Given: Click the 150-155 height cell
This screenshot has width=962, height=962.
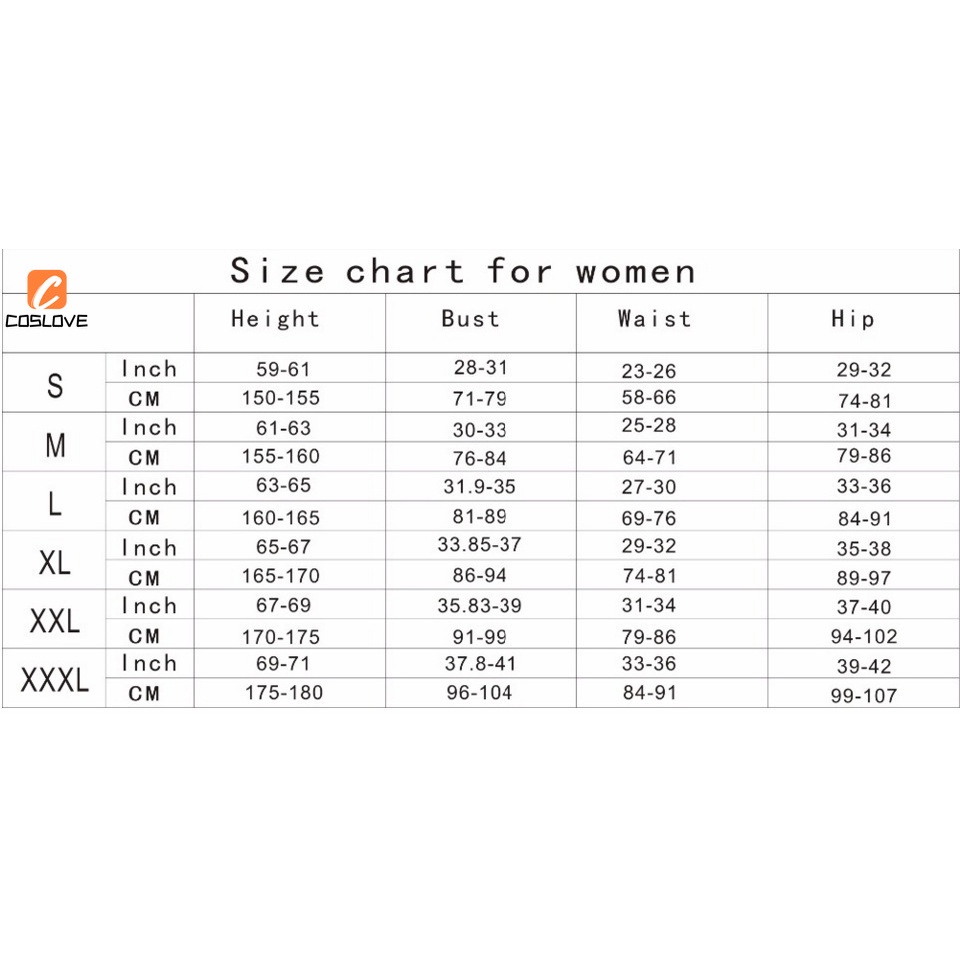Looking at the screenshot, I should tap(281, 398).
